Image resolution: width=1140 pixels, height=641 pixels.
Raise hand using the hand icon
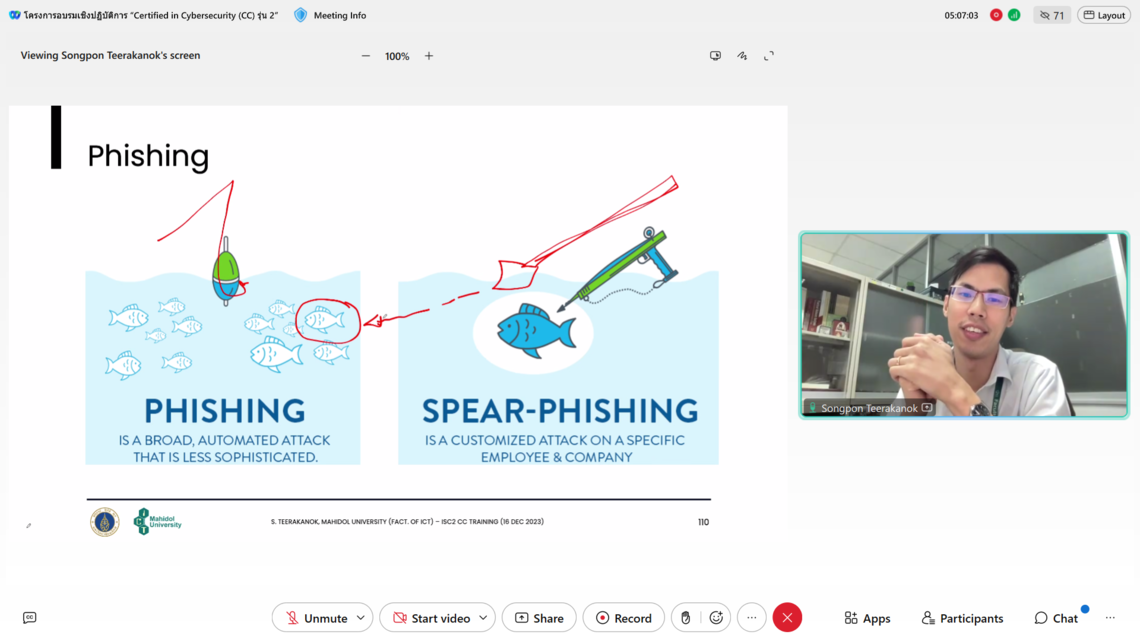coord(686,618)
